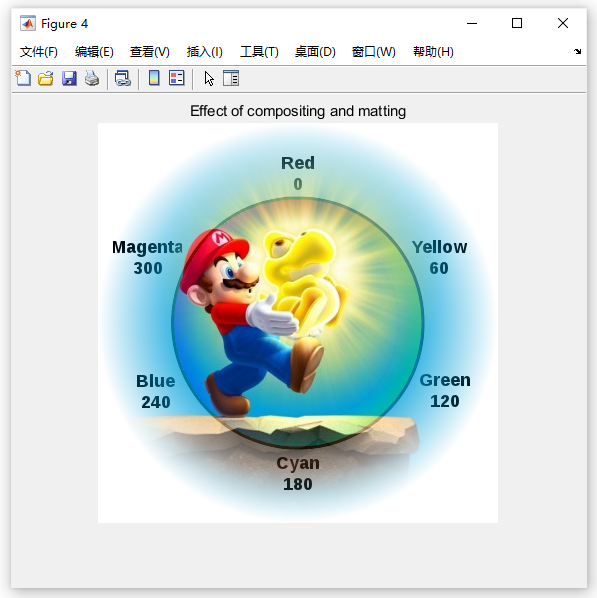
Task: Open the Property Inspector icon
Action: tap(231, 78)
